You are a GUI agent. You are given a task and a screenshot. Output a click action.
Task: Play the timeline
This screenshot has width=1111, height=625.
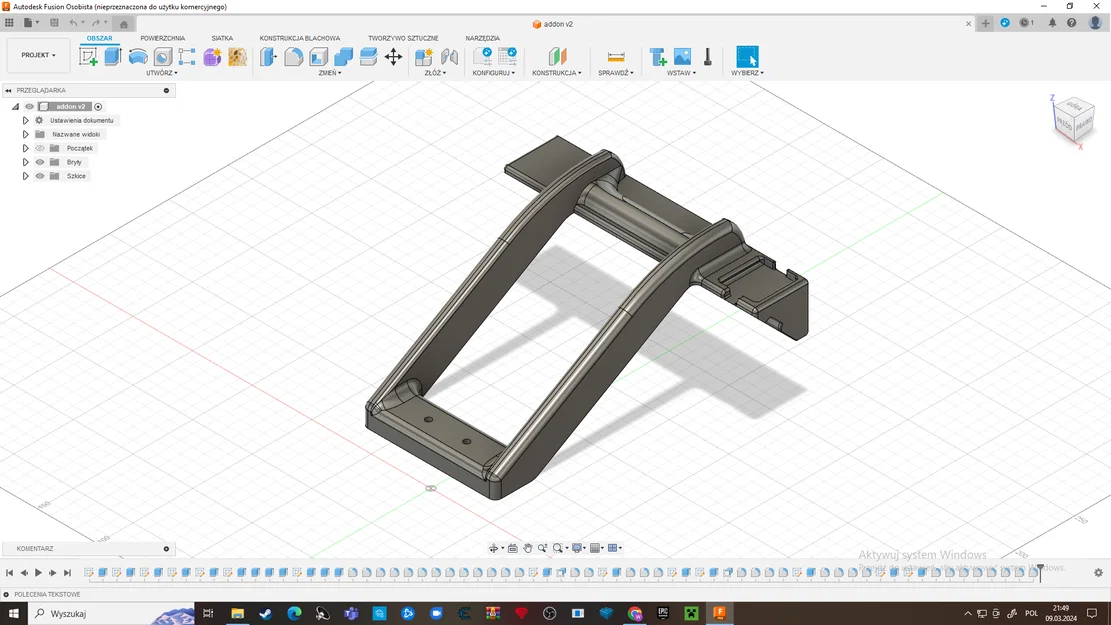coord(38,573)
